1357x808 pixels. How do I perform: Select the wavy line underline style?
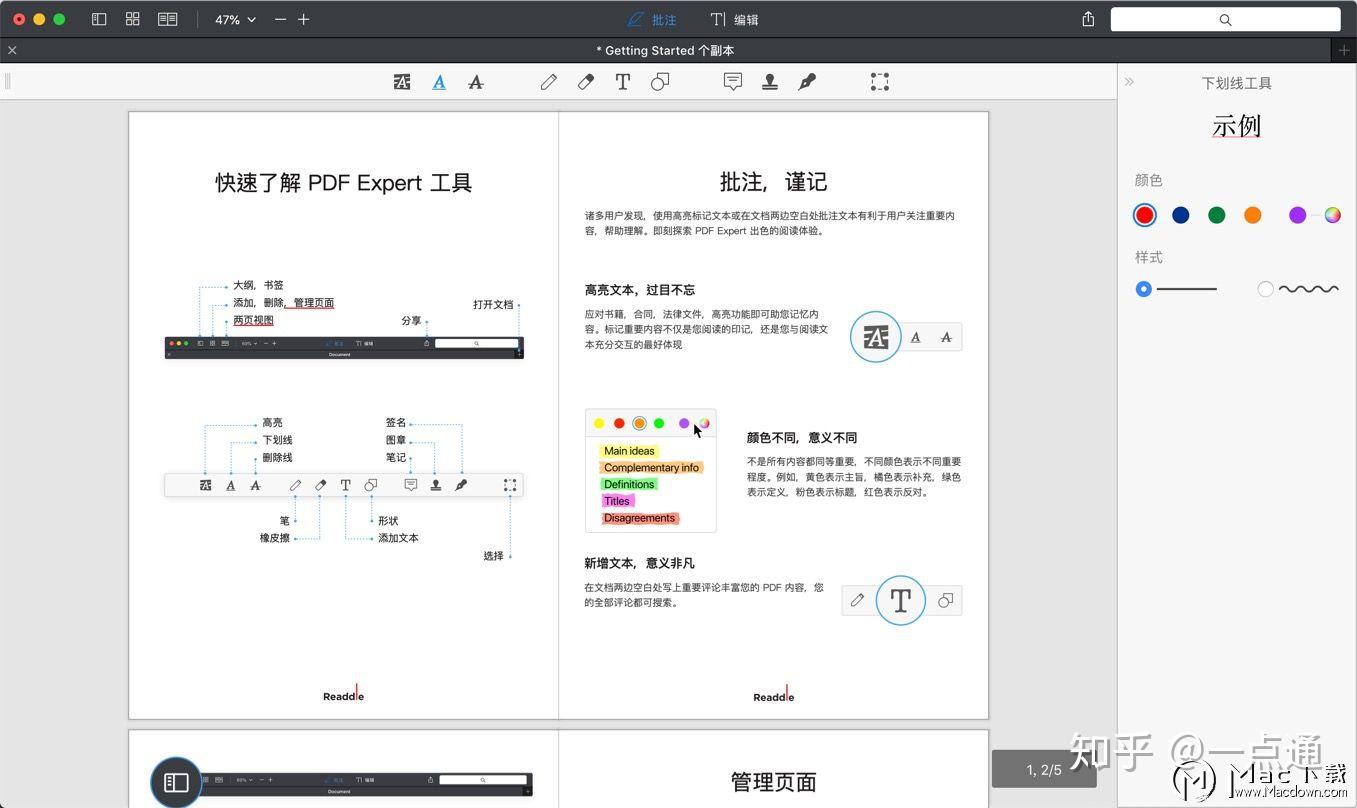pos(1266,289)
